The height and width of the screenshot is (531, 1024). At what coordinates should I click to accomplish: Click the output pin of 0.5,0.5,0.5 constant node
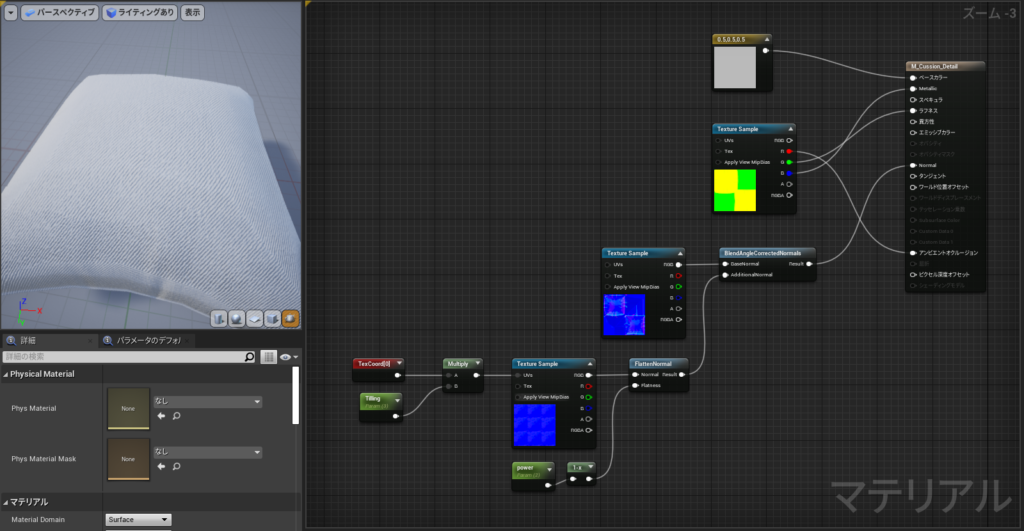765,50
